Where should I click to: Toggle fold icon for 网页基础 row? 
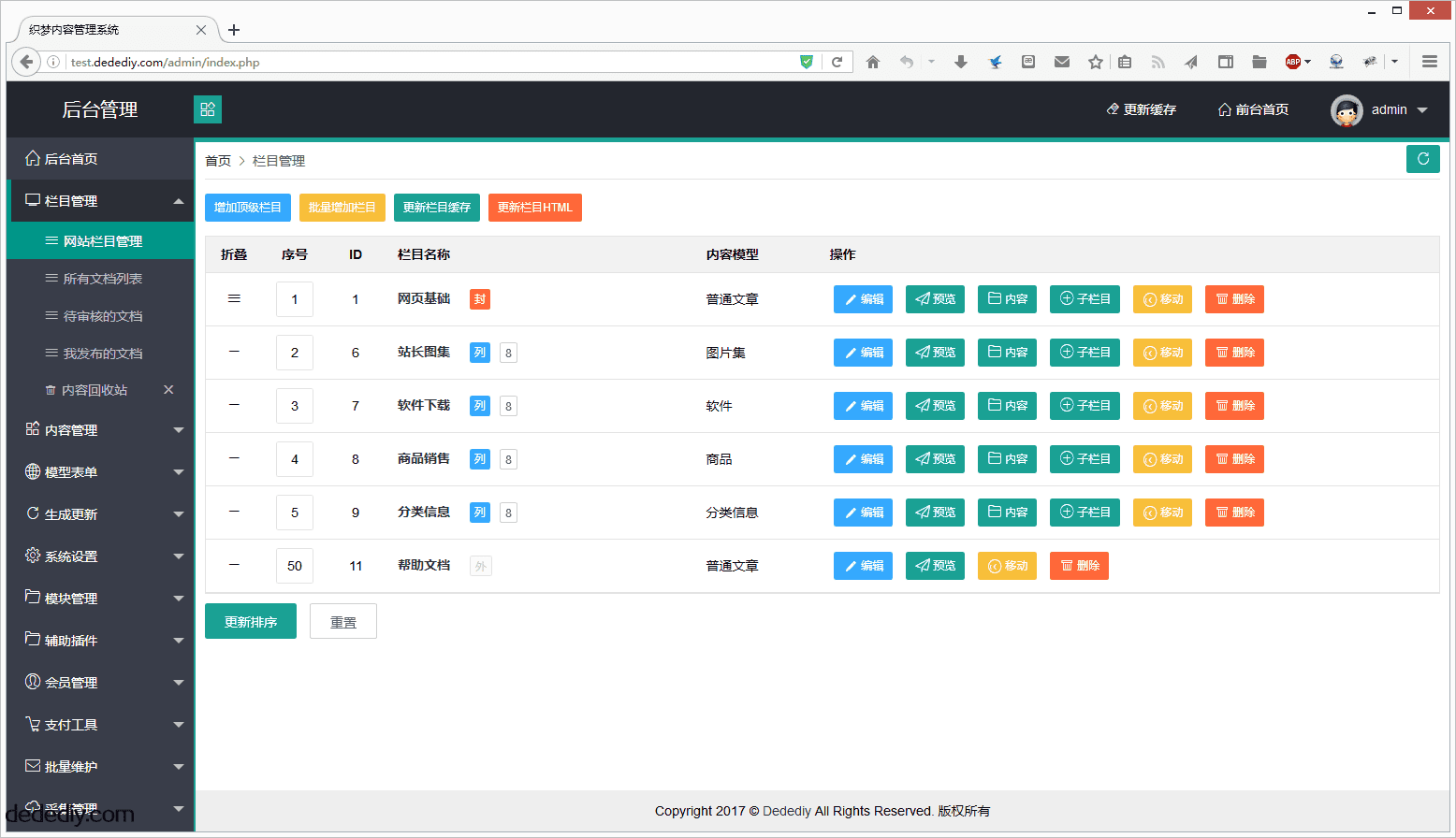pyautogui.click(x=234, y=299)
